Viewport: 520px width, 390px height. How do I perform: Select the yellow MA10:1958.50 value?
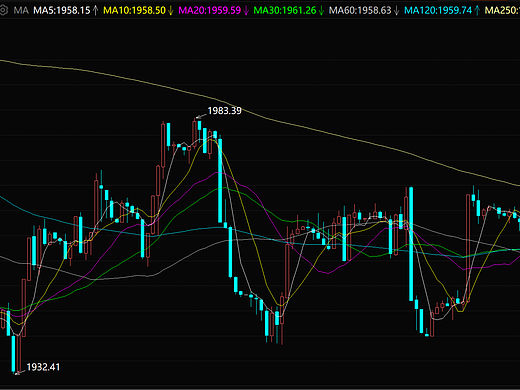[134, 10]
